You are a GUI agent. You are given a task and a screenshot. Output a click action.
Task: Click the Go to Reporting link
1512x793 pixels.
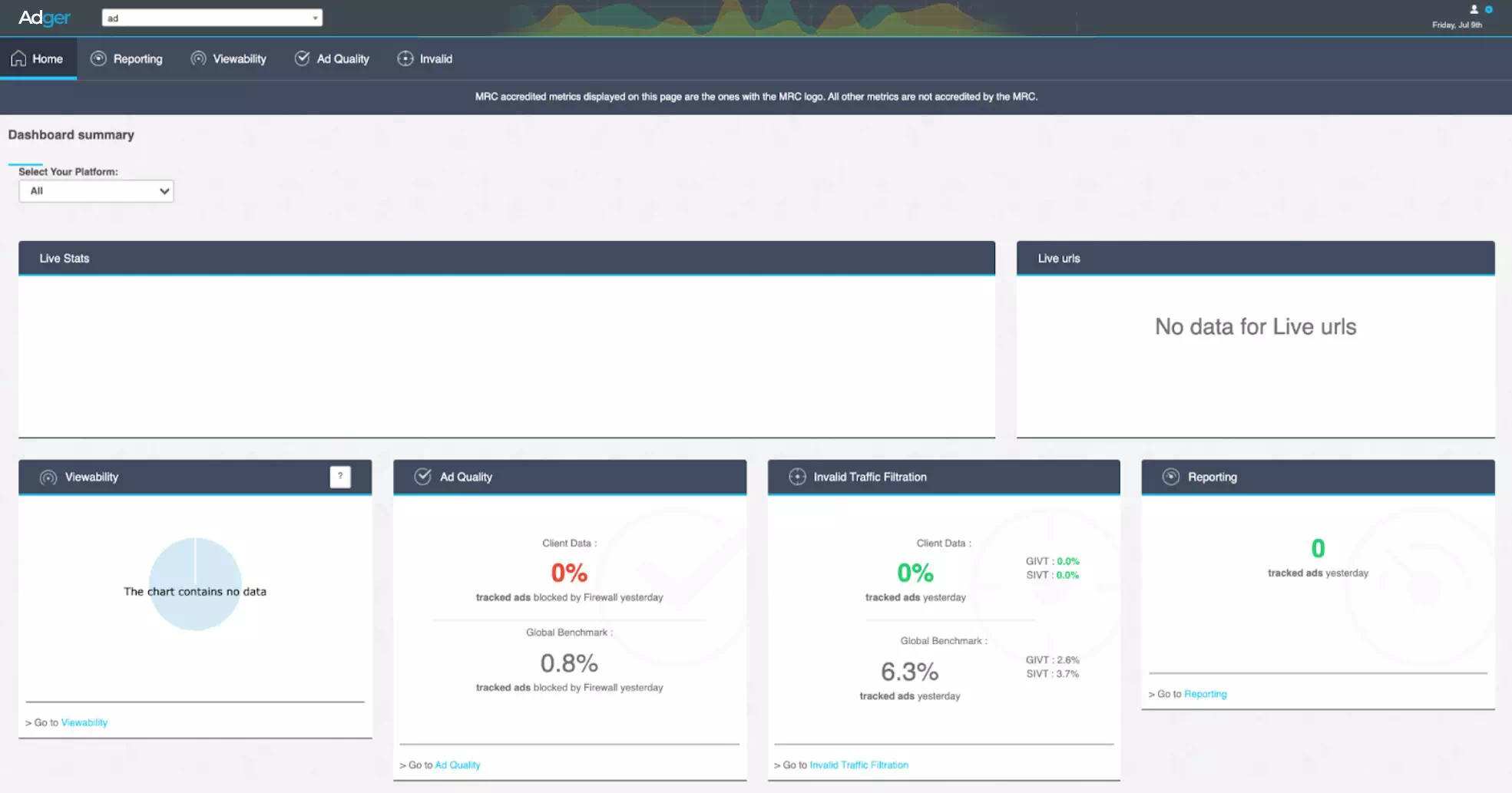1205,694
